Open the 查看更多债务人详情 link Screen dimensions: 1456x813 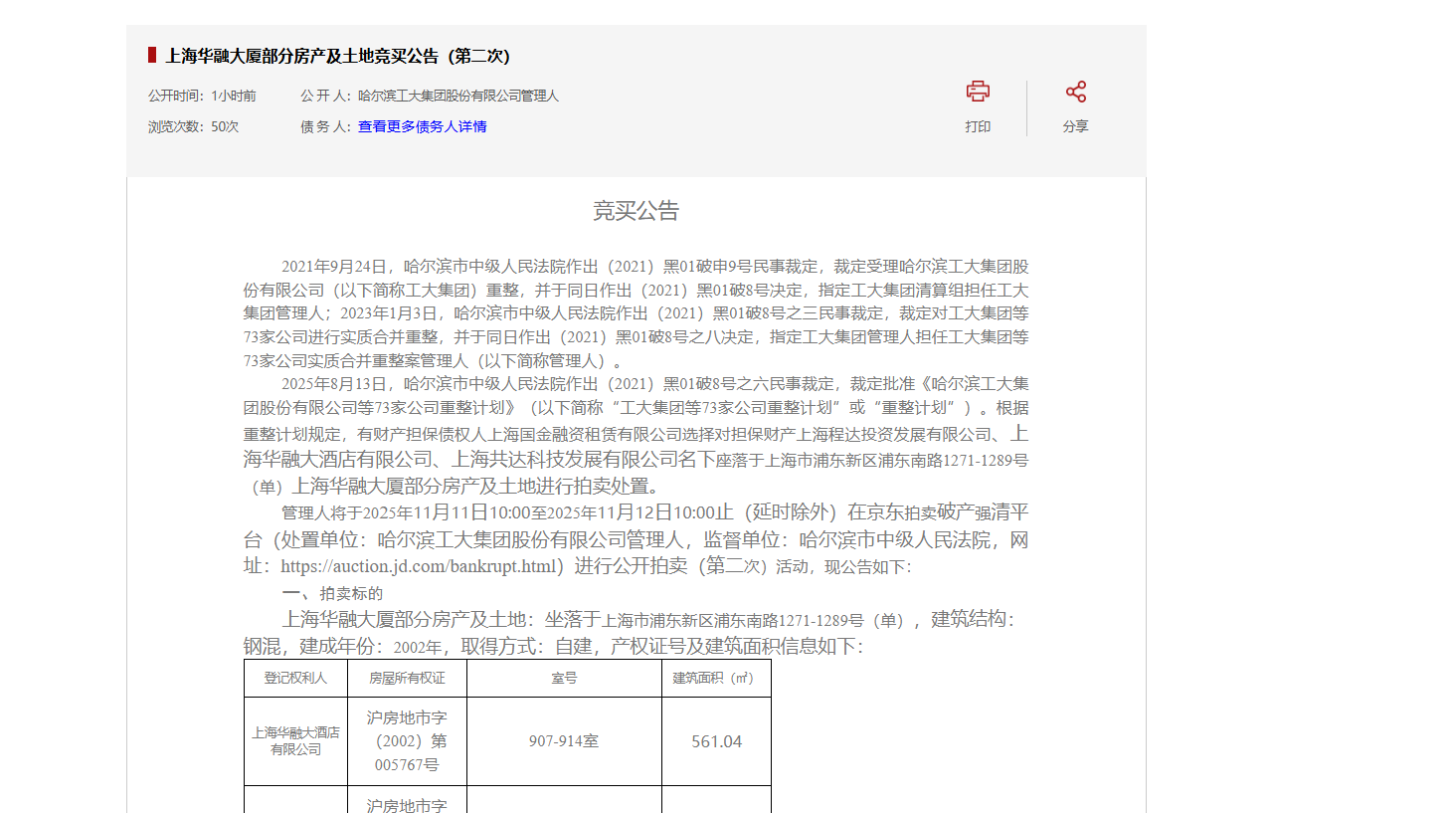(x=423, y=126)
